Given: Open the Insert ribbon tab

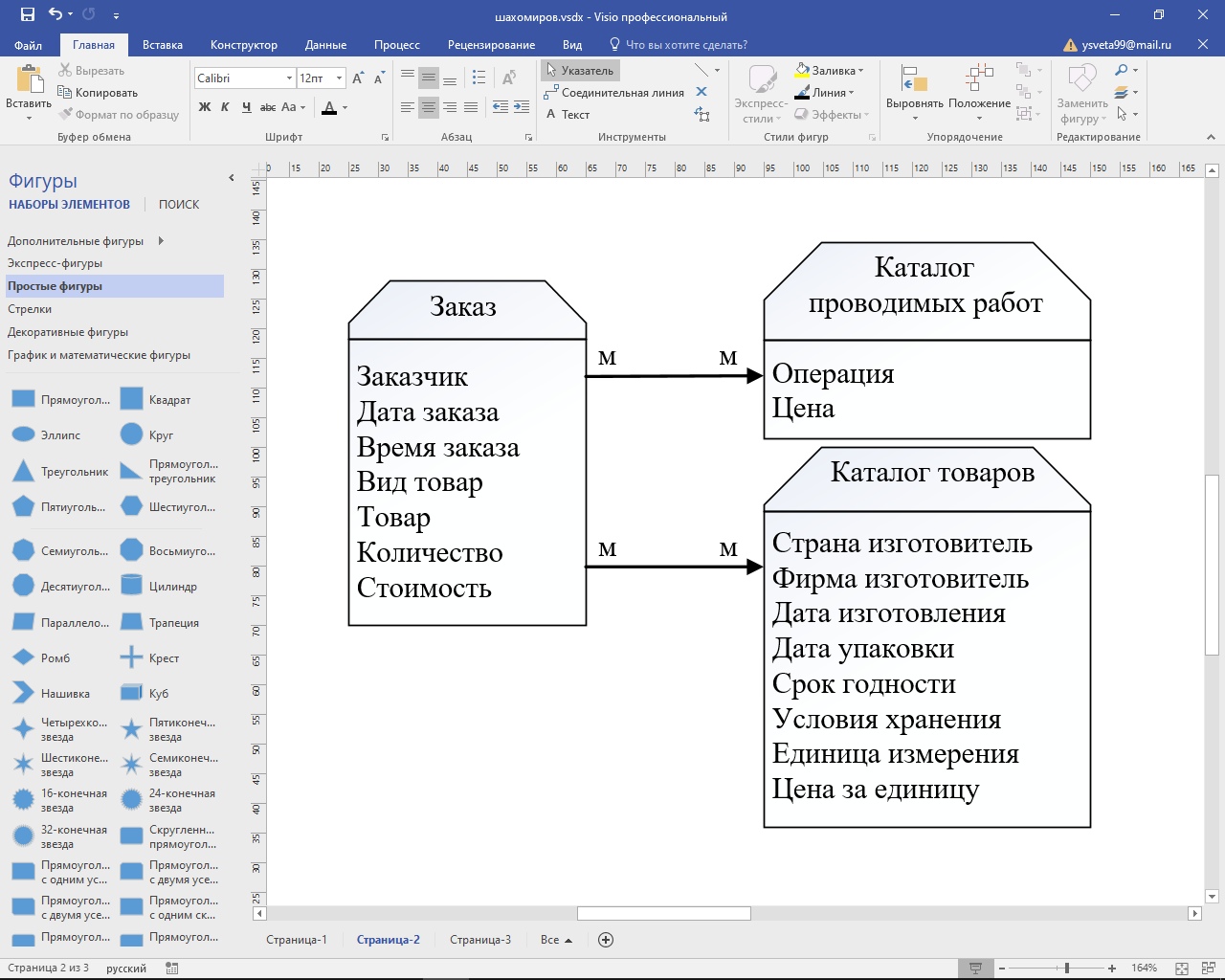Looking at the screenshot, I should pyautogui.click(x=162, y=45).
